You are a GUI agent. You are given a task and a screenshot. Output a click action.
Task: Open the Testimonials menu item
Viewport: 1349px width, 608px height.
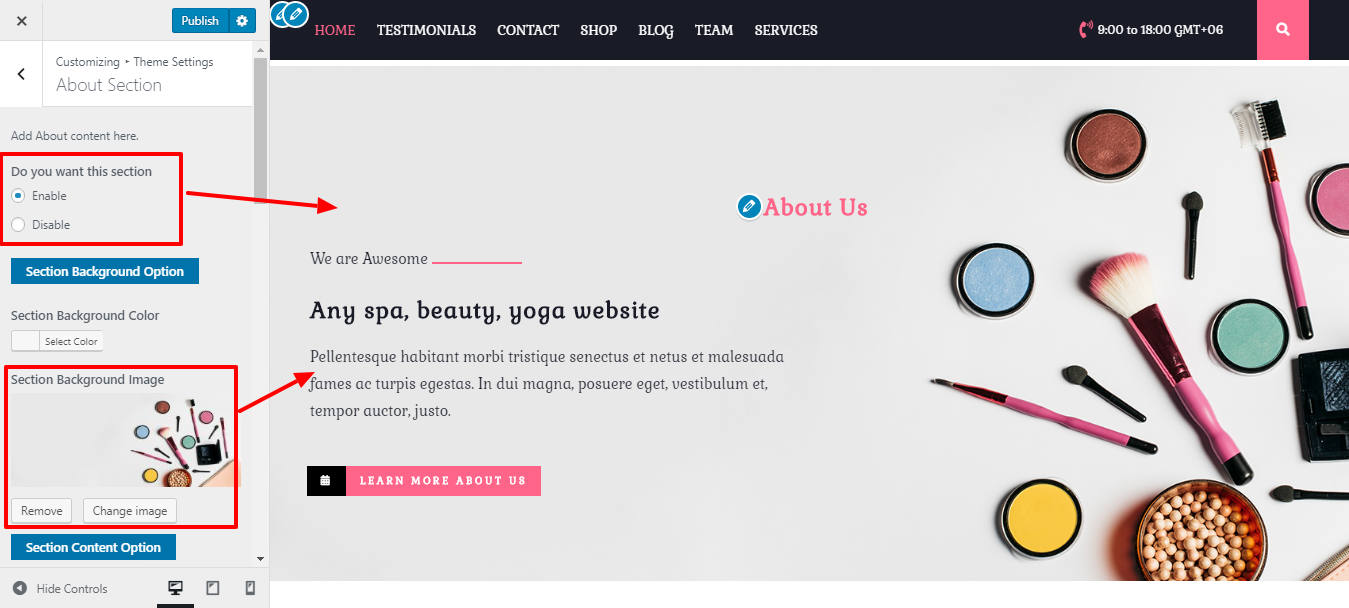tap(426, 30)
